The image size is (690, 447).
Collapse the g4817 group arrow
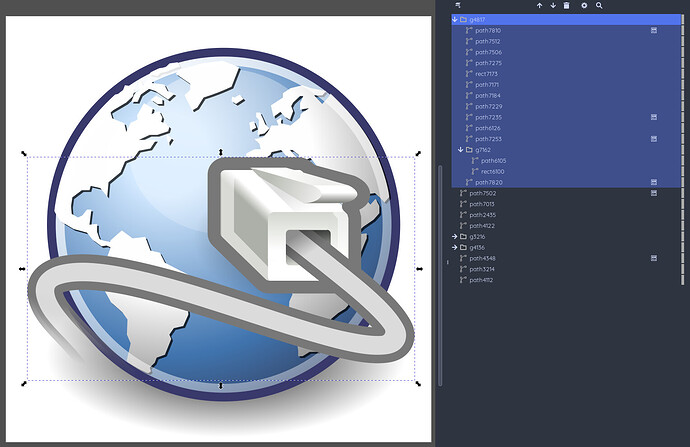click(x=455, y=19)
